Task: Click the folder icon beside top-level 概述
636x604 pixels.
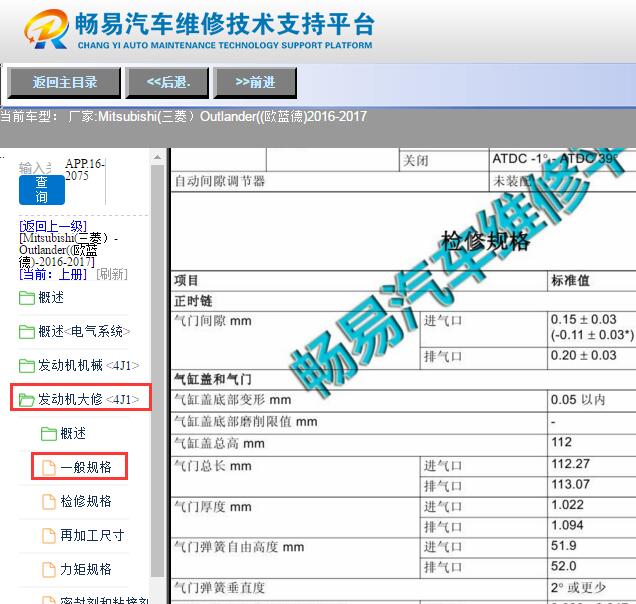Action: (27, 298)
